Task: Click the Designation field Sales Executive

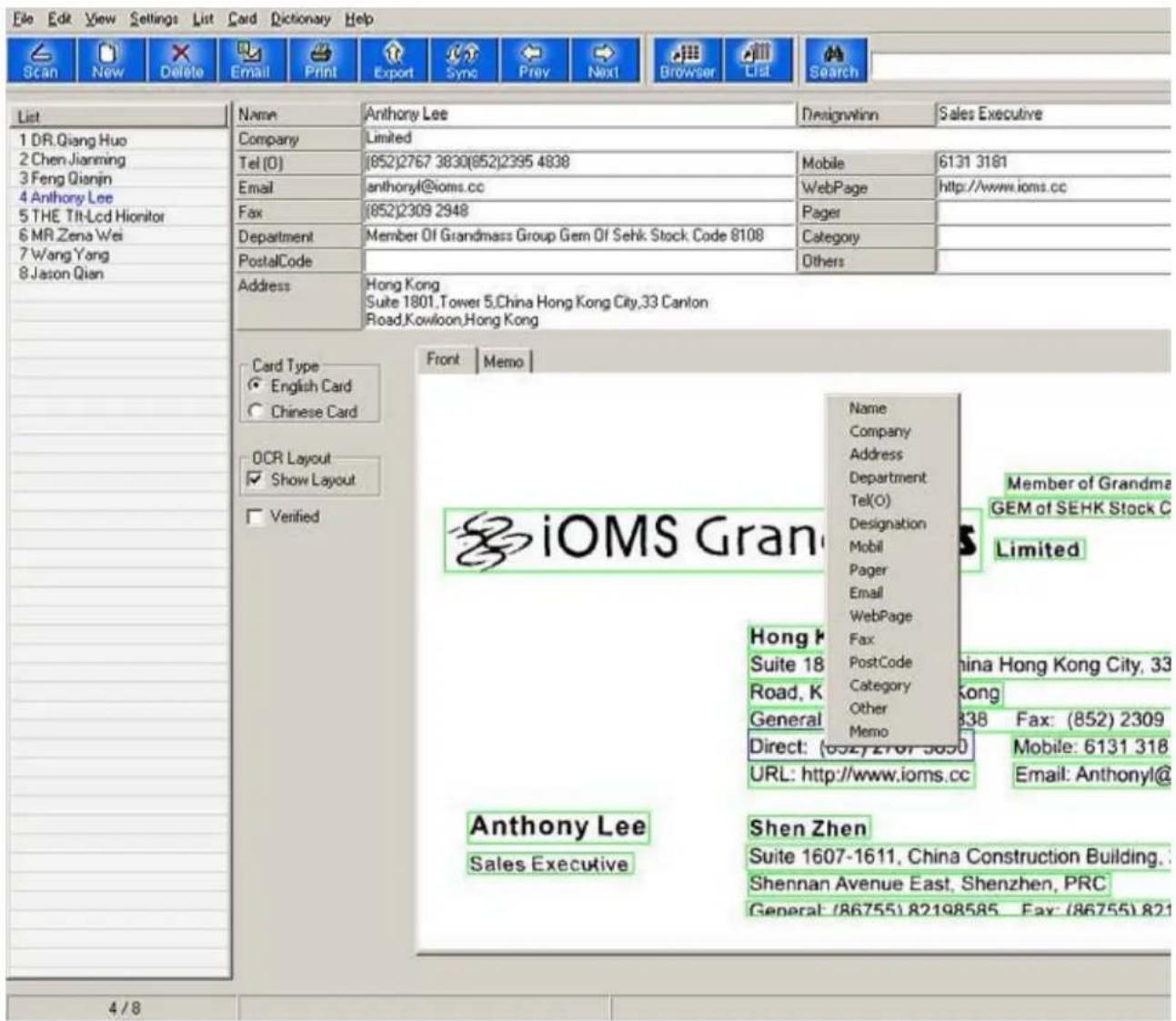Action: click(x=1054, y=115)
